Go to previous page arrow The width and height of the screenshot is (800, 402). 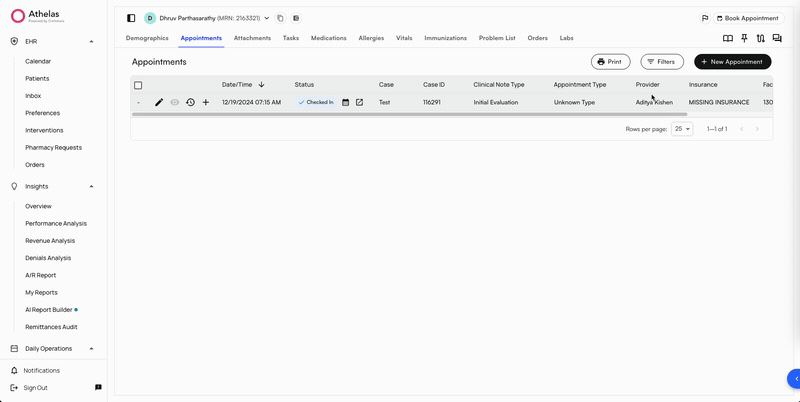click(x=742, y=129)
